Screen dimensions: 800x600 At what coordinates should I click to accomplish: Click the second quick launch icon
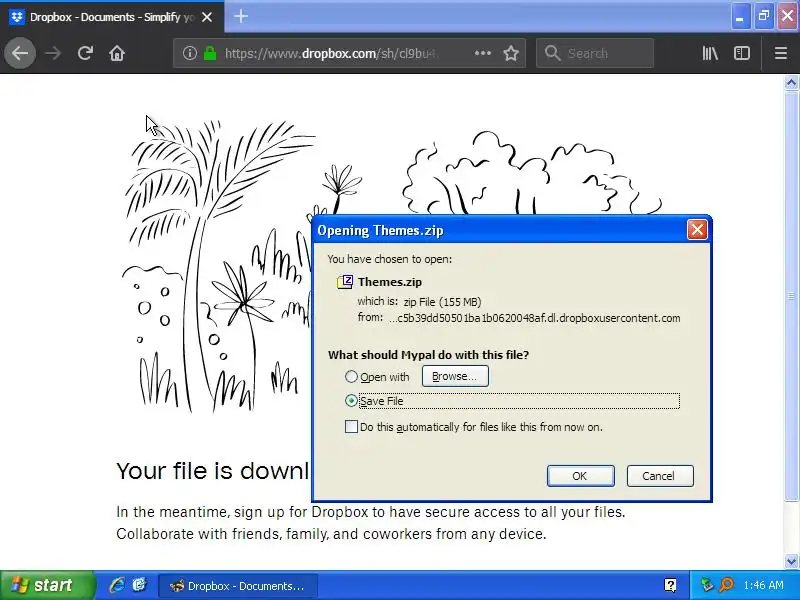[139, 585]
